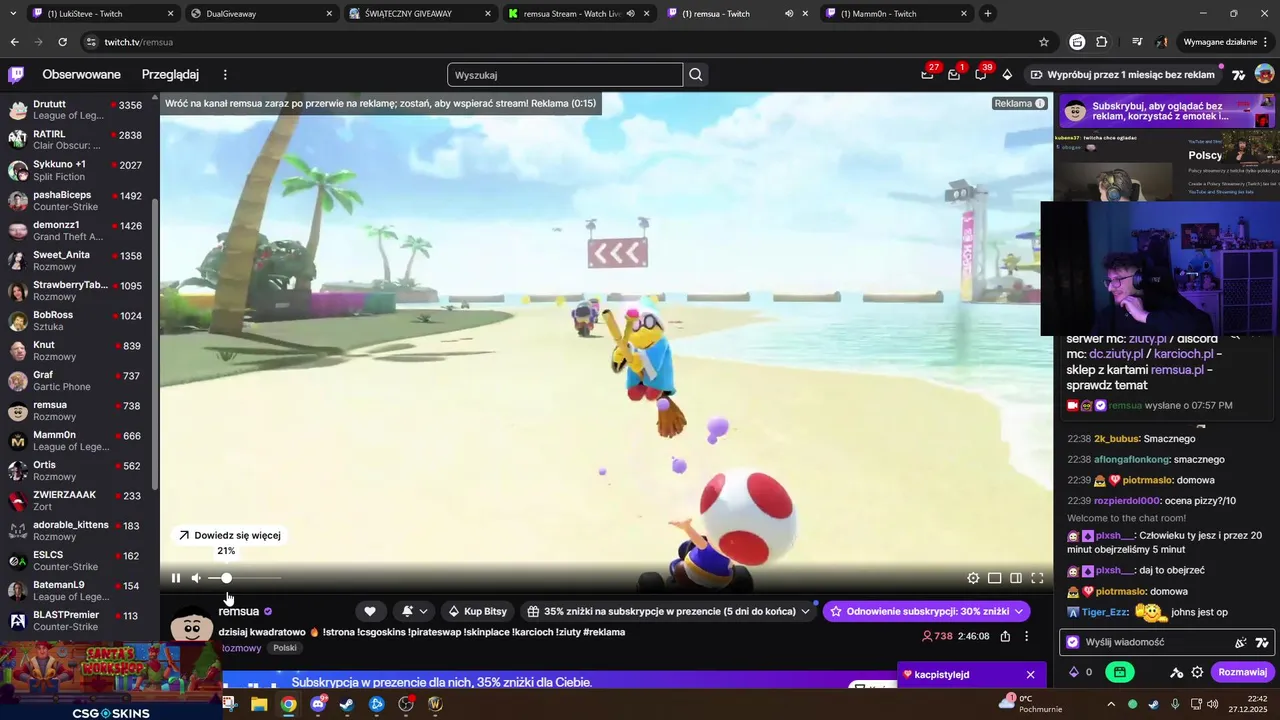Open whispers icon showing 39 badge
This screenshot has width=1280, height=720.
coord(981,74)
